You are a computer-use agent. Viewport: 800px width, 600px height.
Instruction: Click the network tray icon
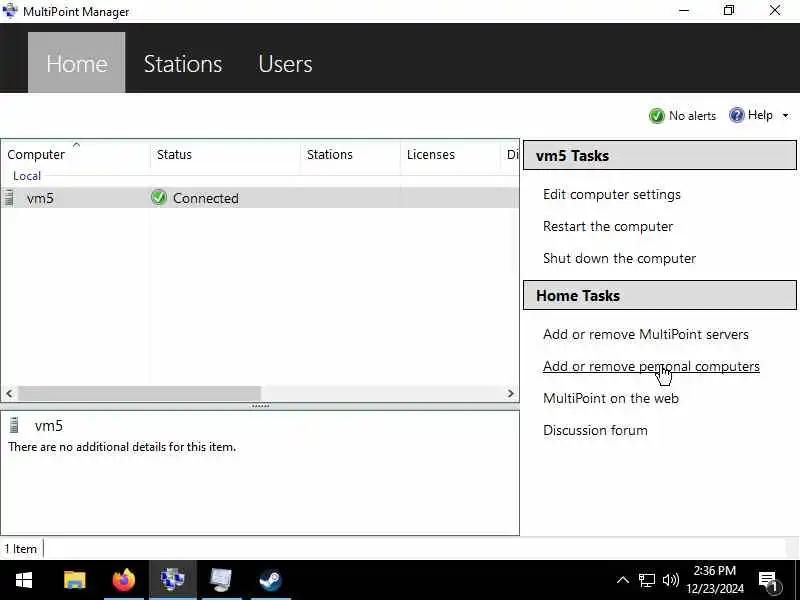pos(646,580)
